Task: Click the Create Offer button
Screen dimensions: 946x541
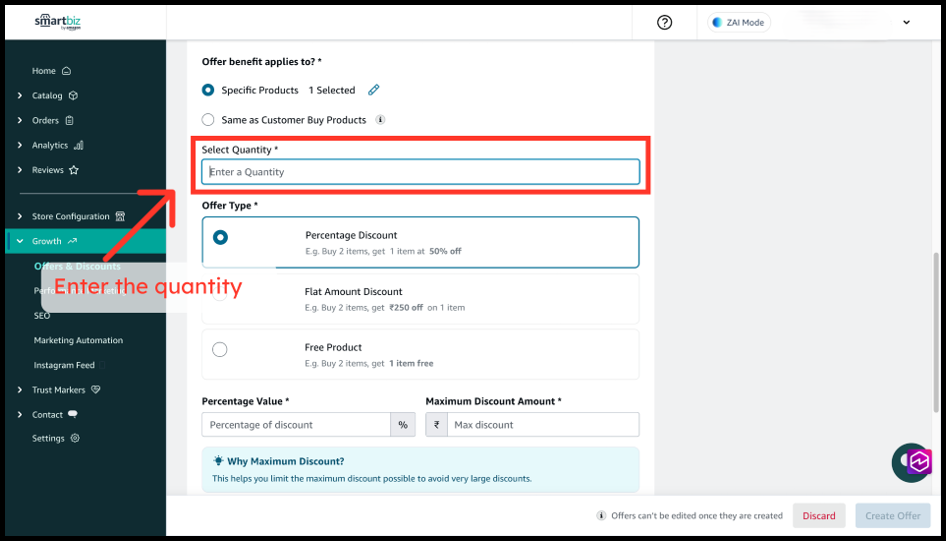Action: (892, 516)
